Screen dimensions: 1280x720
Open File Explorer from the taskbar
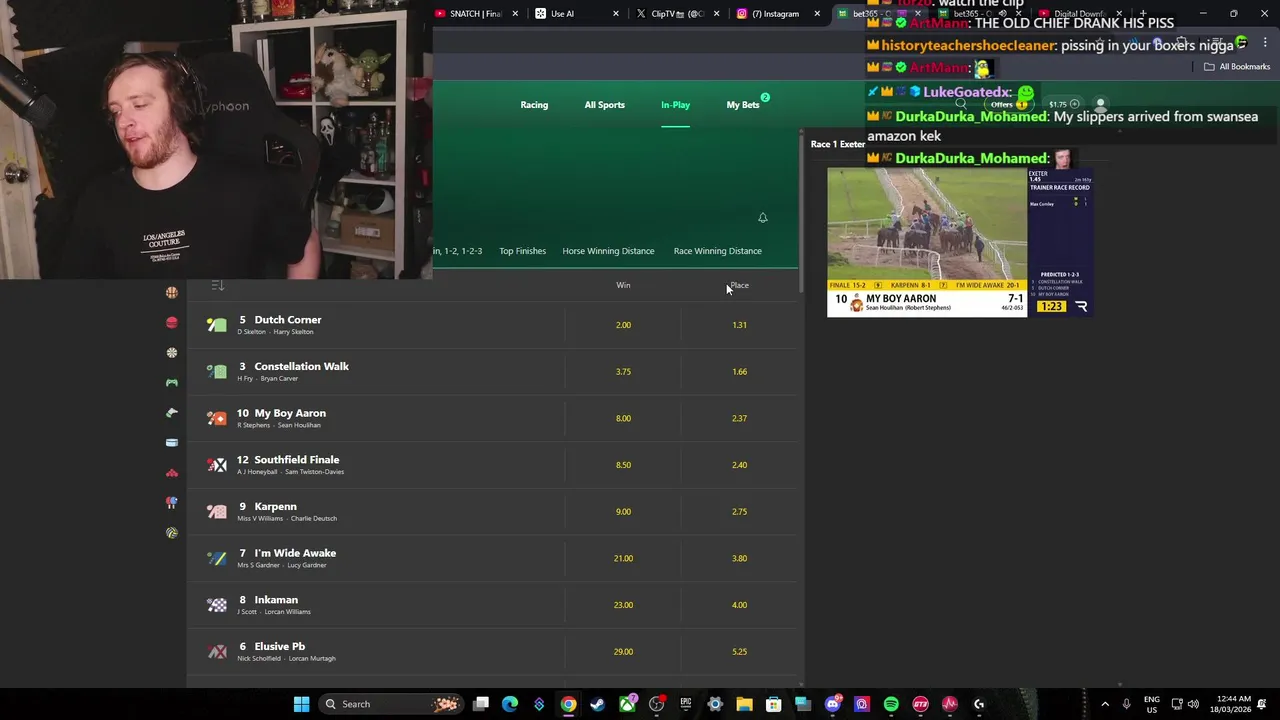744,704
